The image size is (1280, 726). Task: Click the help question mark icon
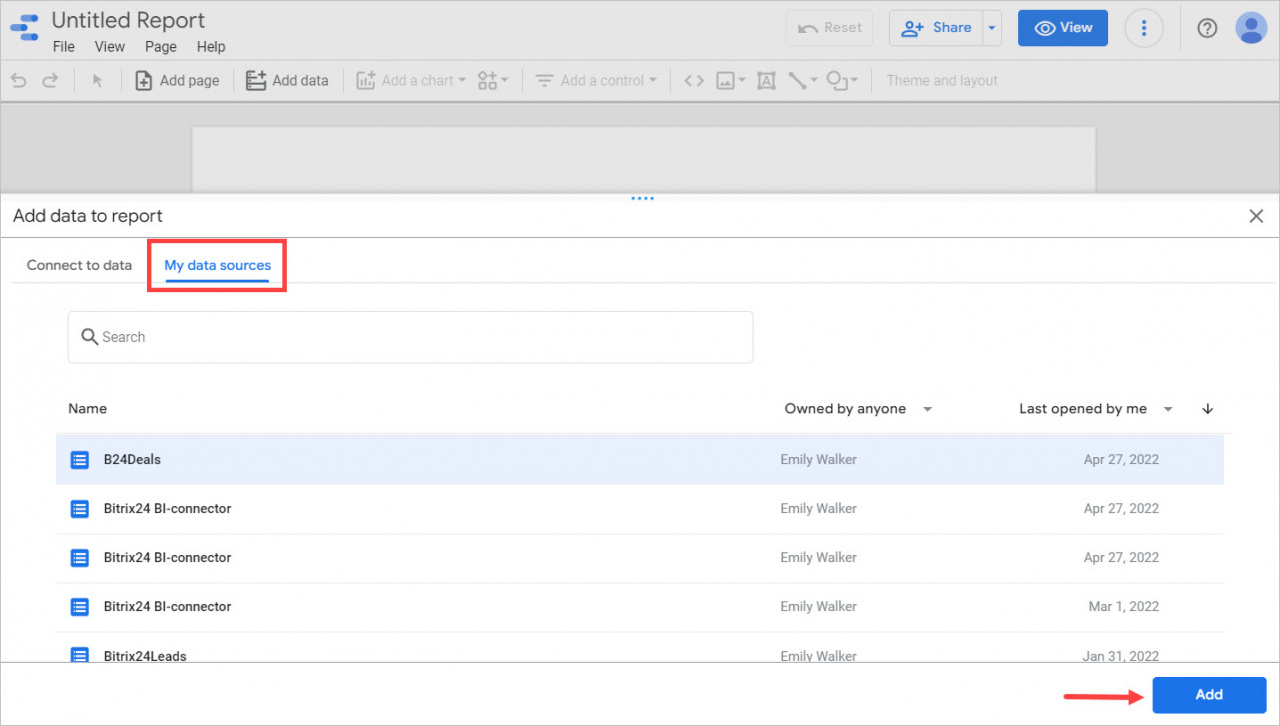(1207, 28)
